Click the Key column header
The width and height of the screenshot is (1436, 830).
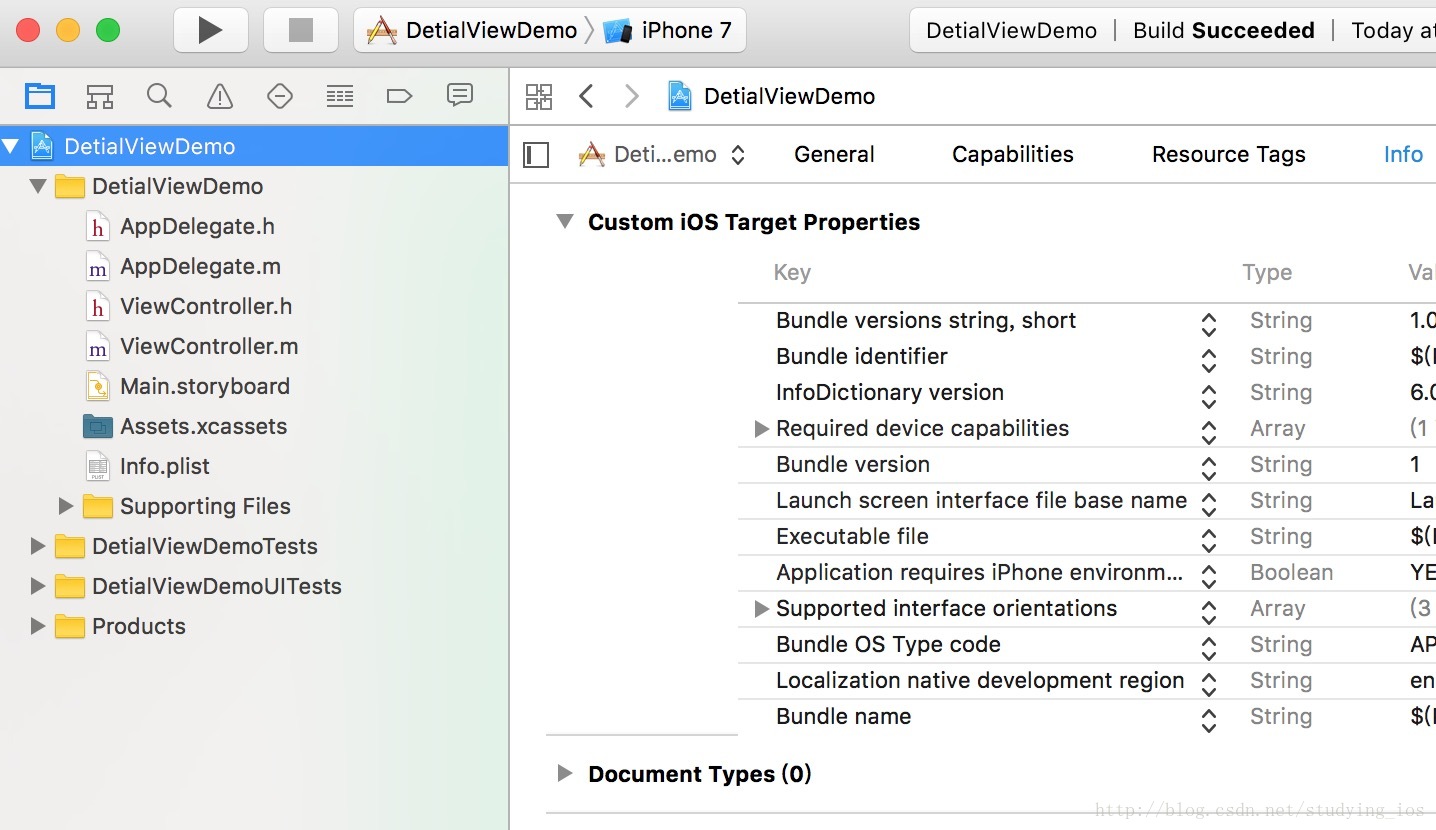point(792,273)
